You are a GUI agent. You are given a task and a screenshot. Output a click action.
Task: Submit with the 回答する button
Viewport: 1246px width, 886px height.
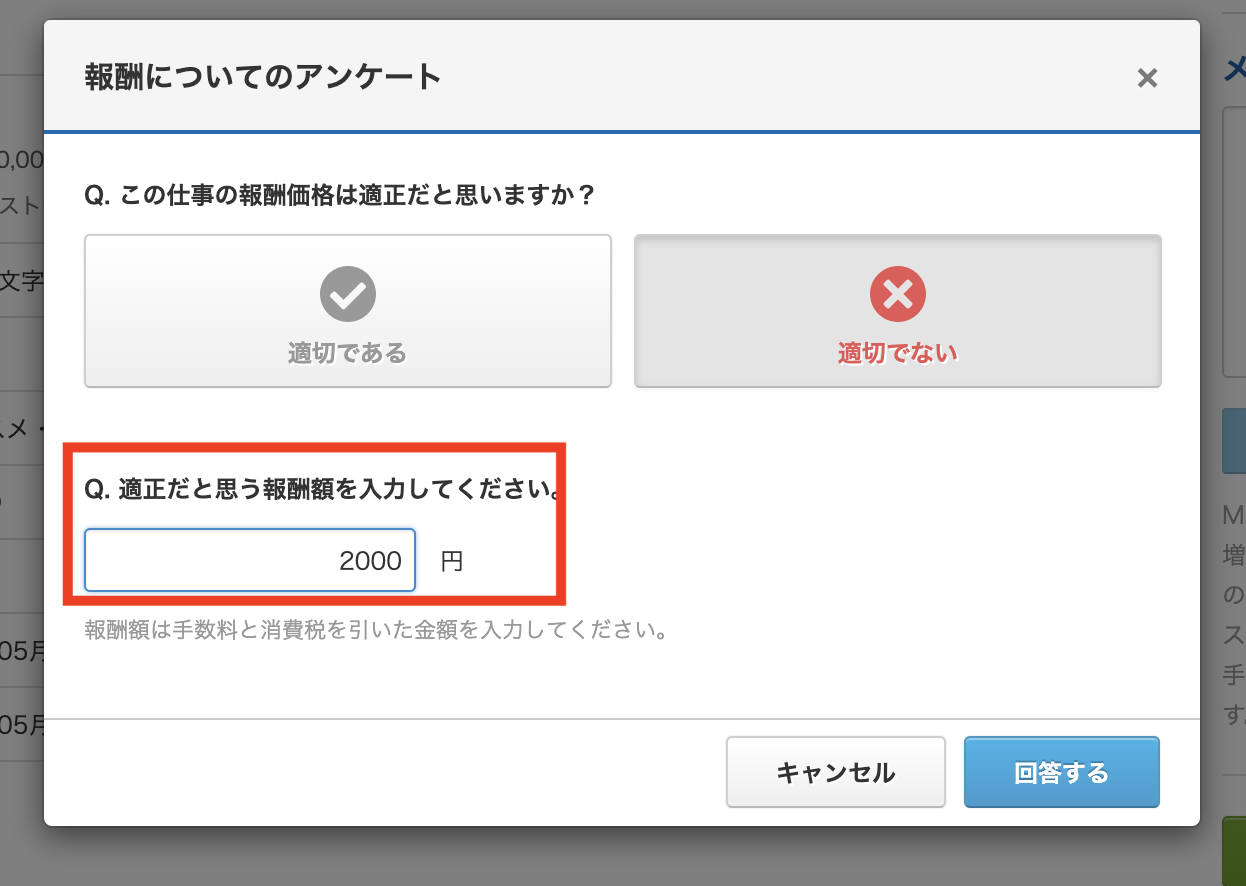tap(1061, 772)
